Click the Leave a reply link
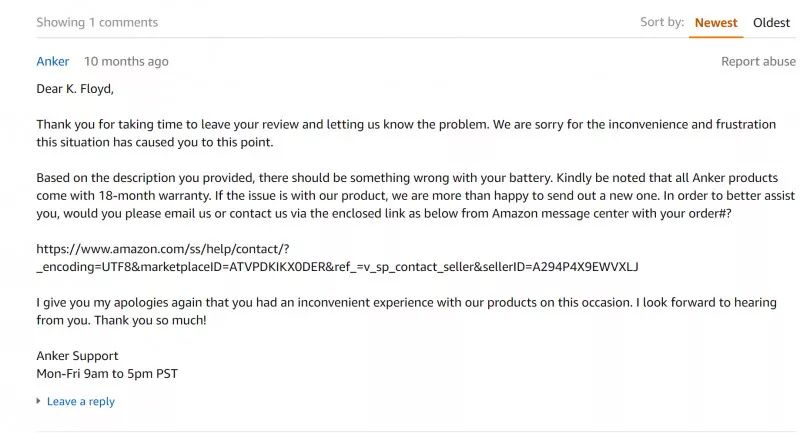Image resolution: width=800 pixels, height=433 pixels. tap(81, 402)
